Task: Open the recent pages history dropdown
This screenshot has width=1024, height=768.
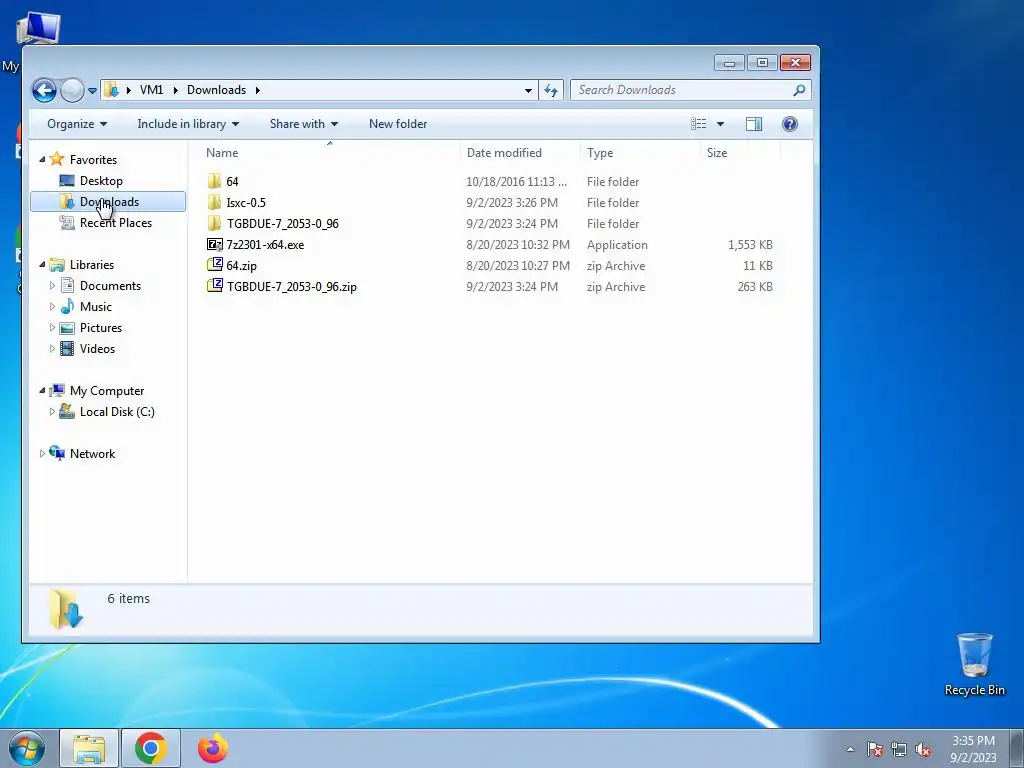Action: [x=92, y=91]
